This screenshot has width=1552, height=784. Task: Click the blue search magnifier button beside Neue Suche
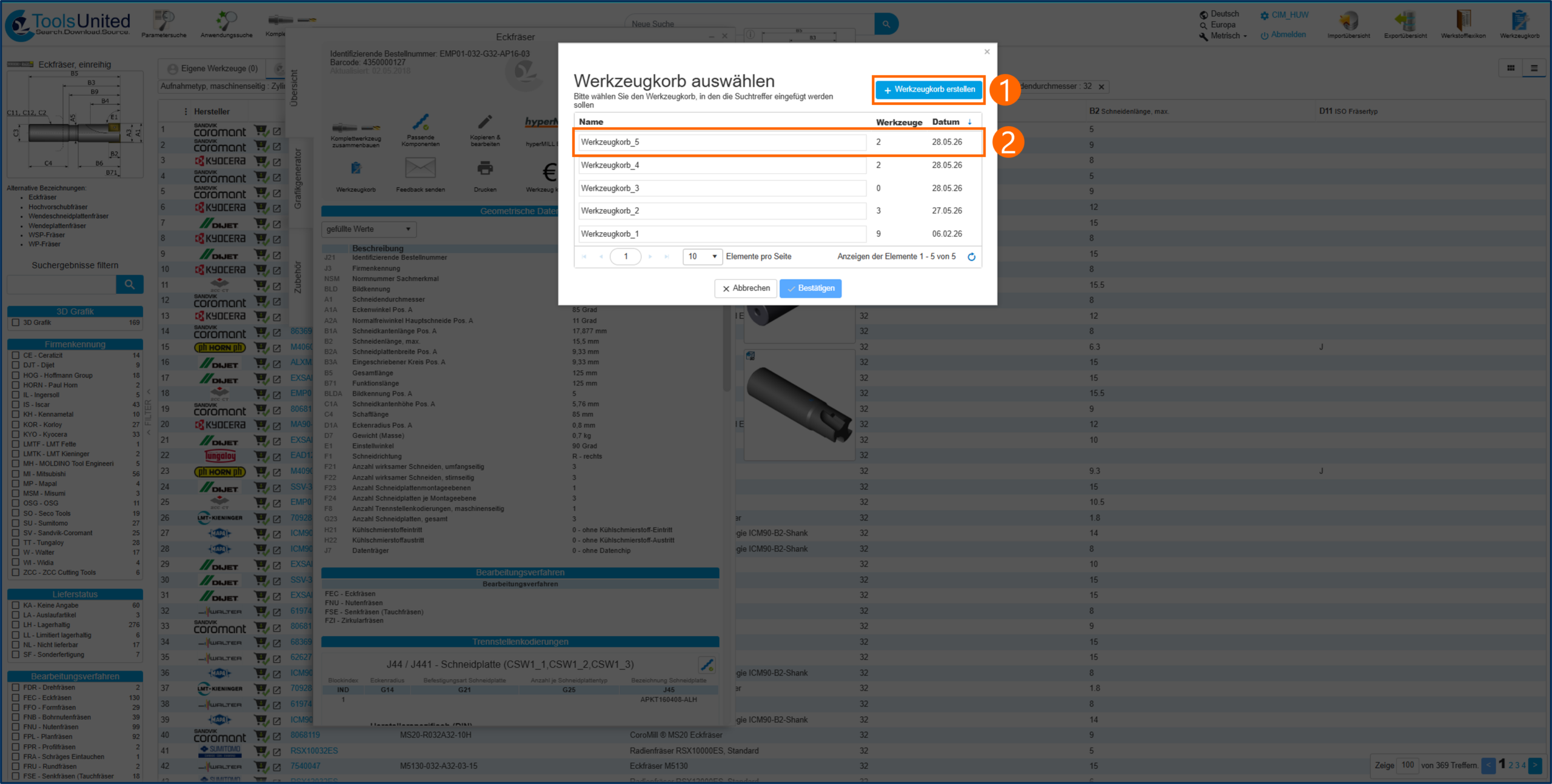click(886, 24)
